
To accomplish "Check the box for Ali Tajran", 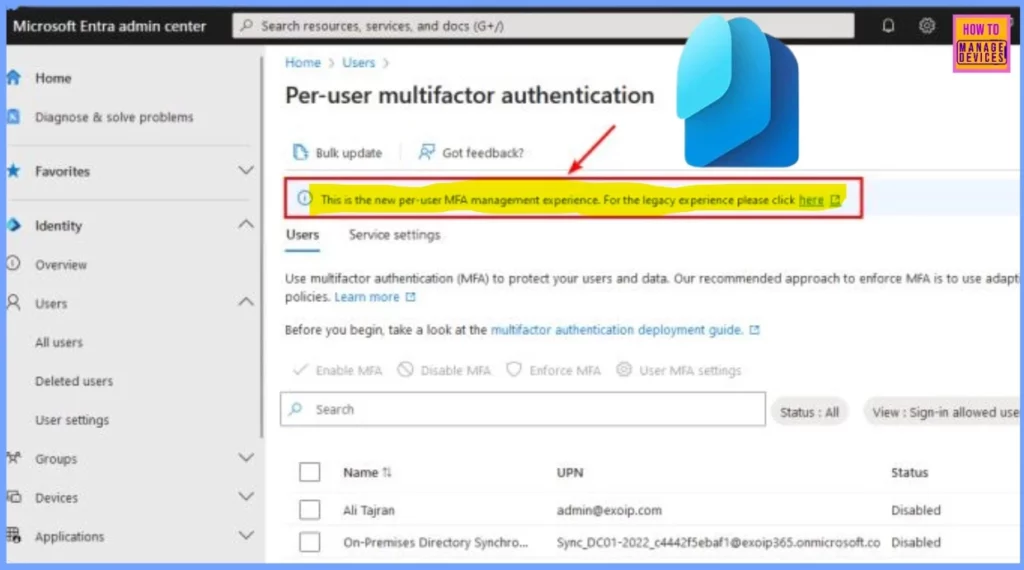I will (310, 510).
